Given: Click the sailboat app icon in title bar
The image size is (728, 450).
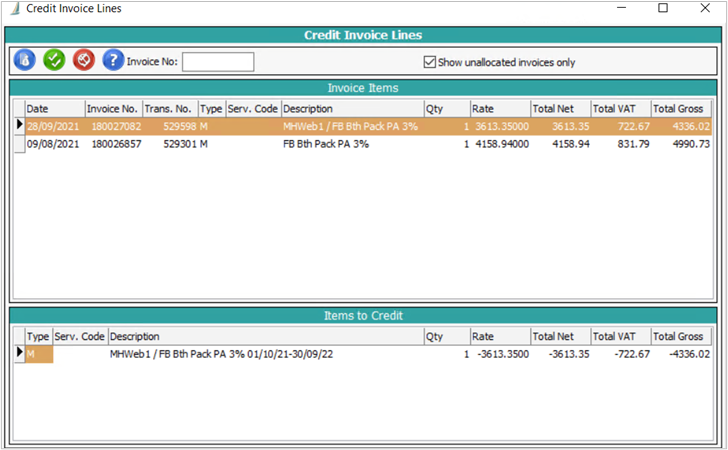Looking at the screenshot, I should (15, 8).
